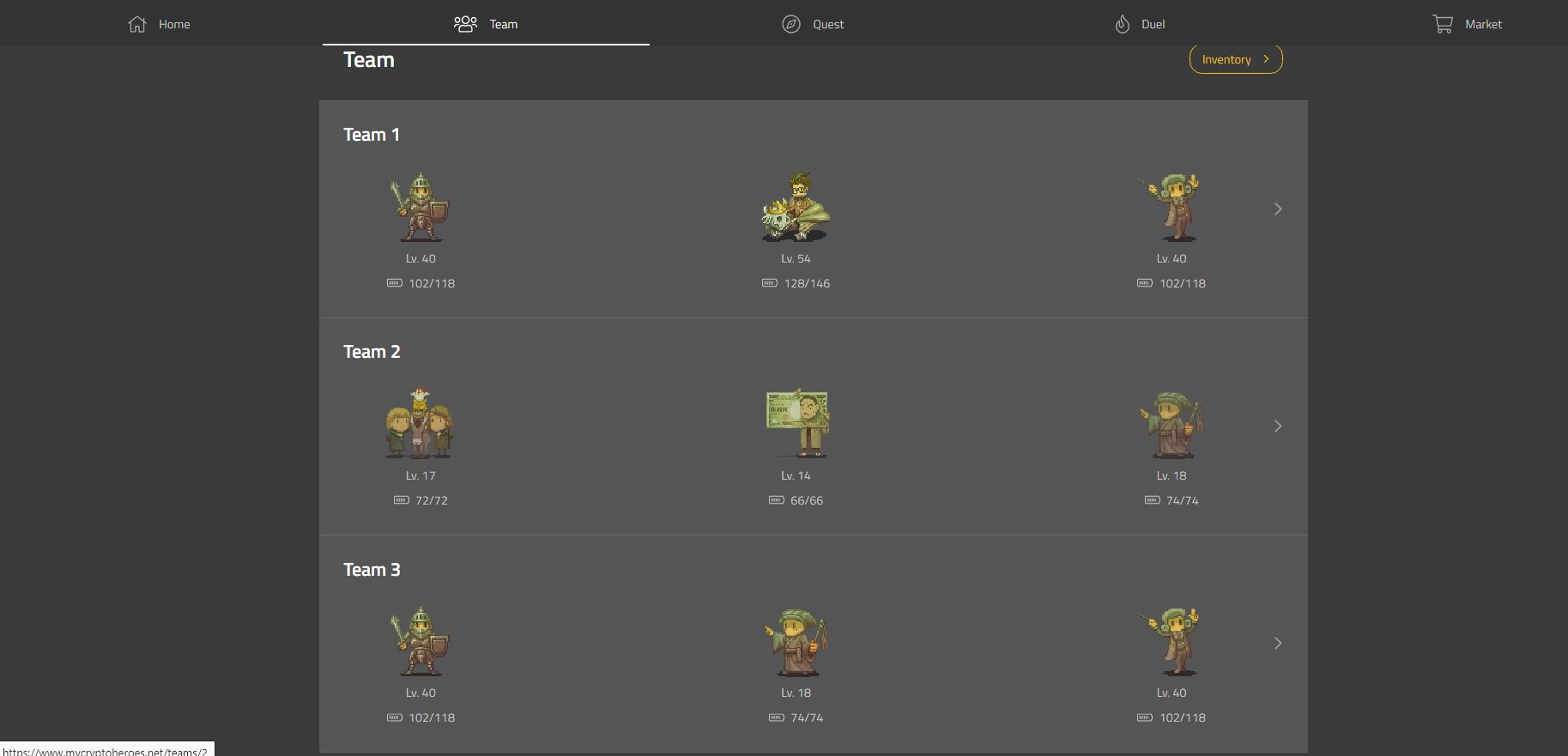Select Team 1 knight hero sprite
1568x756 pixels.
[x=420, y=207]
